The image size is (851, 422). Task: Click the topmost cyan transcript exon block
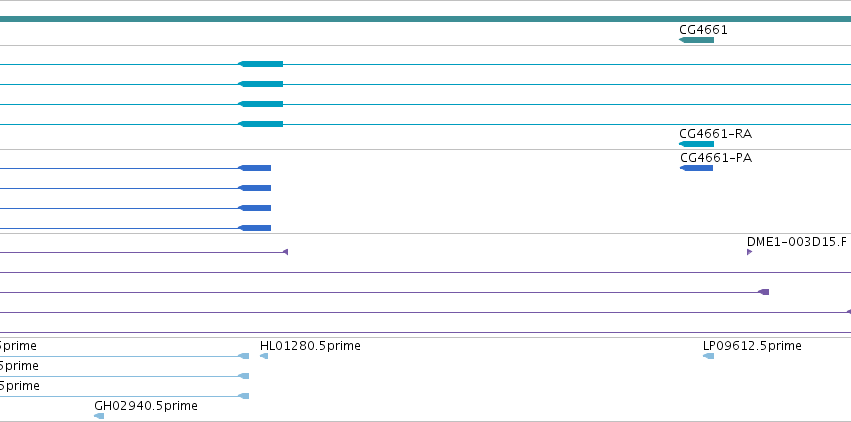coord(261,64)
